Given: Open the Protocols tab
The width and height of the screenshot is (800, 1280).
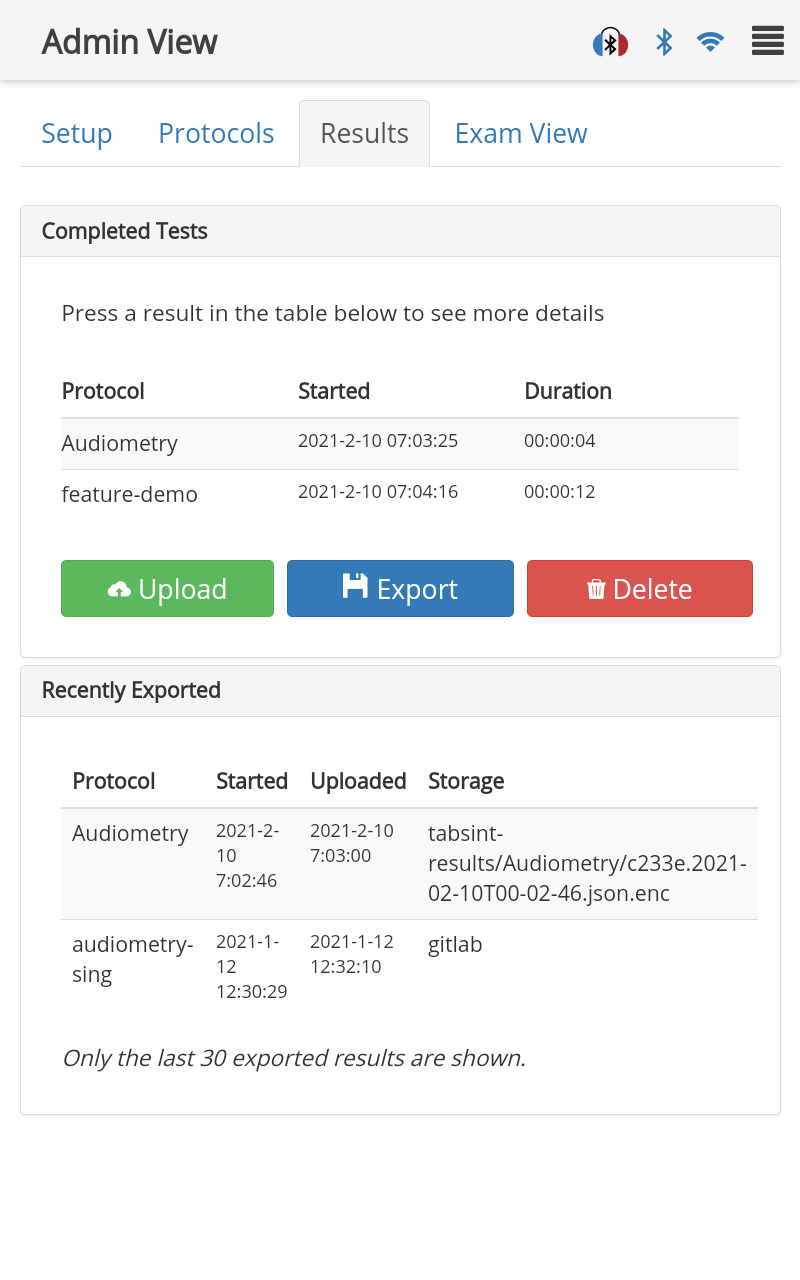Looking at the screenshot, I should (216, 134).
